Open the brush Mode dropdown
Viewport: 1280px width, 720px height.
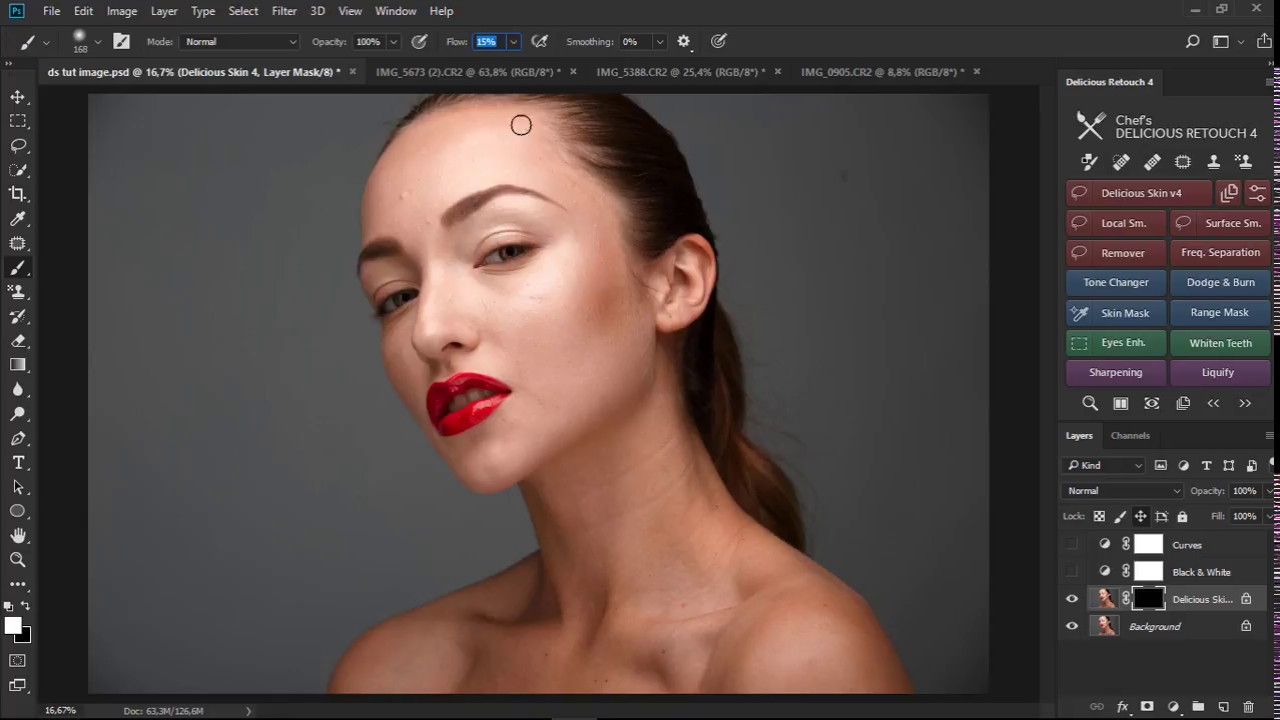click(x=240, y=42)
